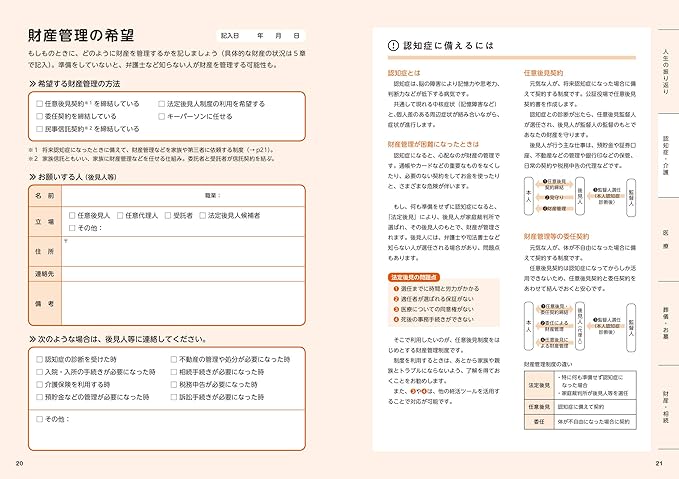Tick 預貯金などの管理が必要になった時

point(39,397)
